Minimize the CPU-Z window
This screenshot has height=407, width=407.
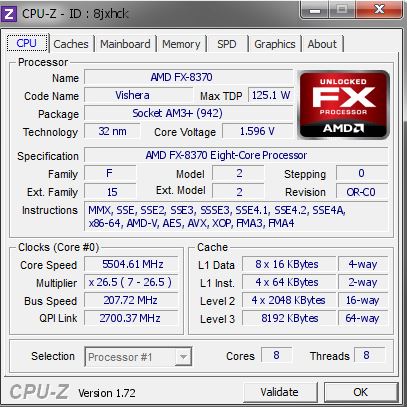[315, 10]
